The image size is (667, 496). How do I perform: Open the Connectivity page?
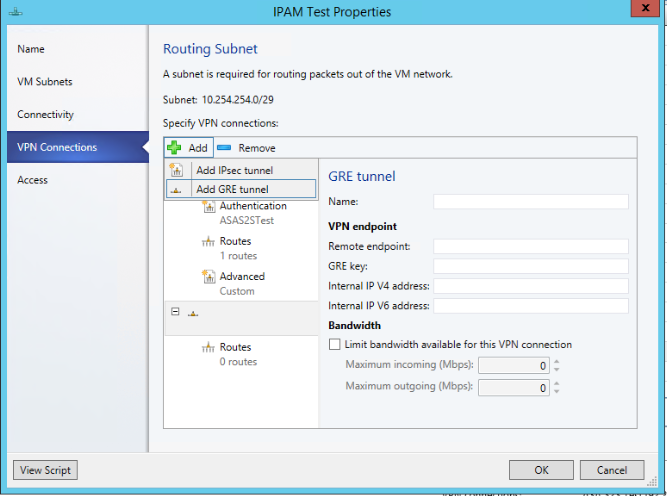(46, 115)
